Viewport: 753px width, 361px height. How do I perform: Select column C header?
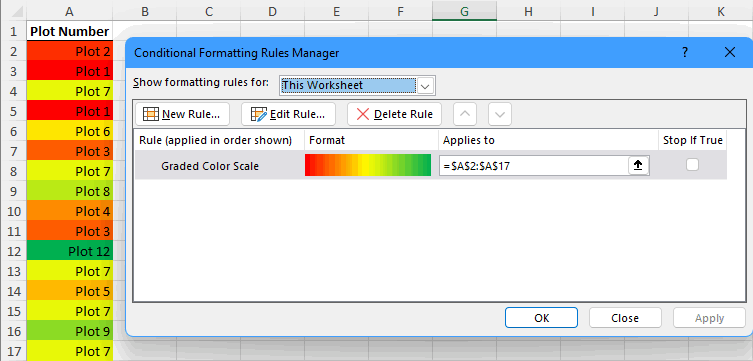(x=208, y=12)
